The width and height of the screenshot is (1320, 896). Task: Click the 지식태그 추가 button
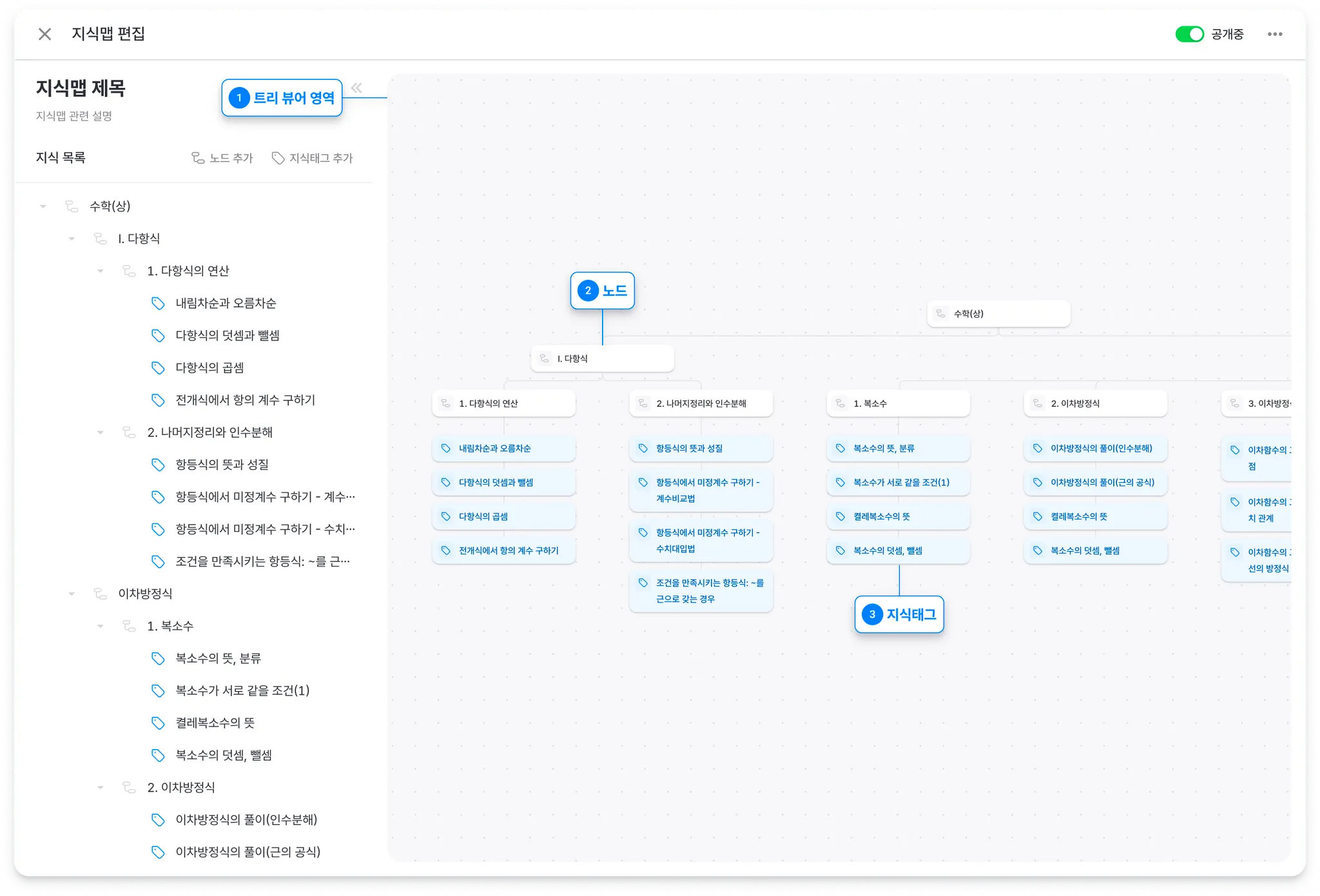(x=313, y=158)
